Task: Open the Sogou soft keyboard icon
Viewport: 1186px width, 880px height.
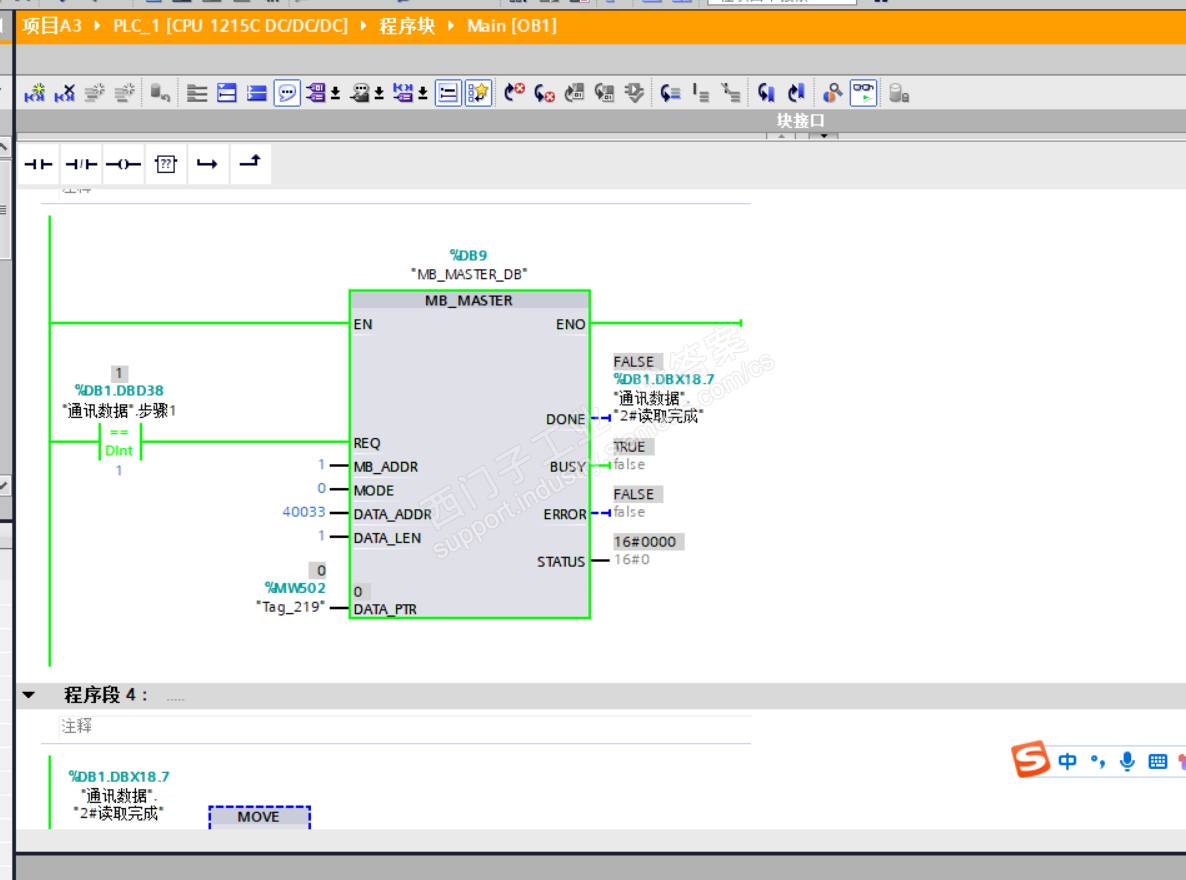Action: pyautogui.click(x=1157, y=761)
